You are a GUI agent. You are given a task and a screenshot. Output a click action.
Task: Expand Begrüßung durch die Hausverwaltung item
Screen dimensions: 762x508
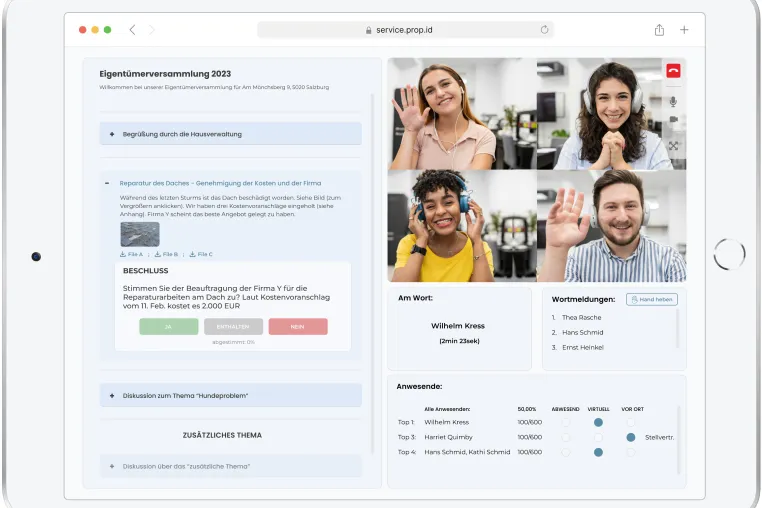tap(230, 134)
